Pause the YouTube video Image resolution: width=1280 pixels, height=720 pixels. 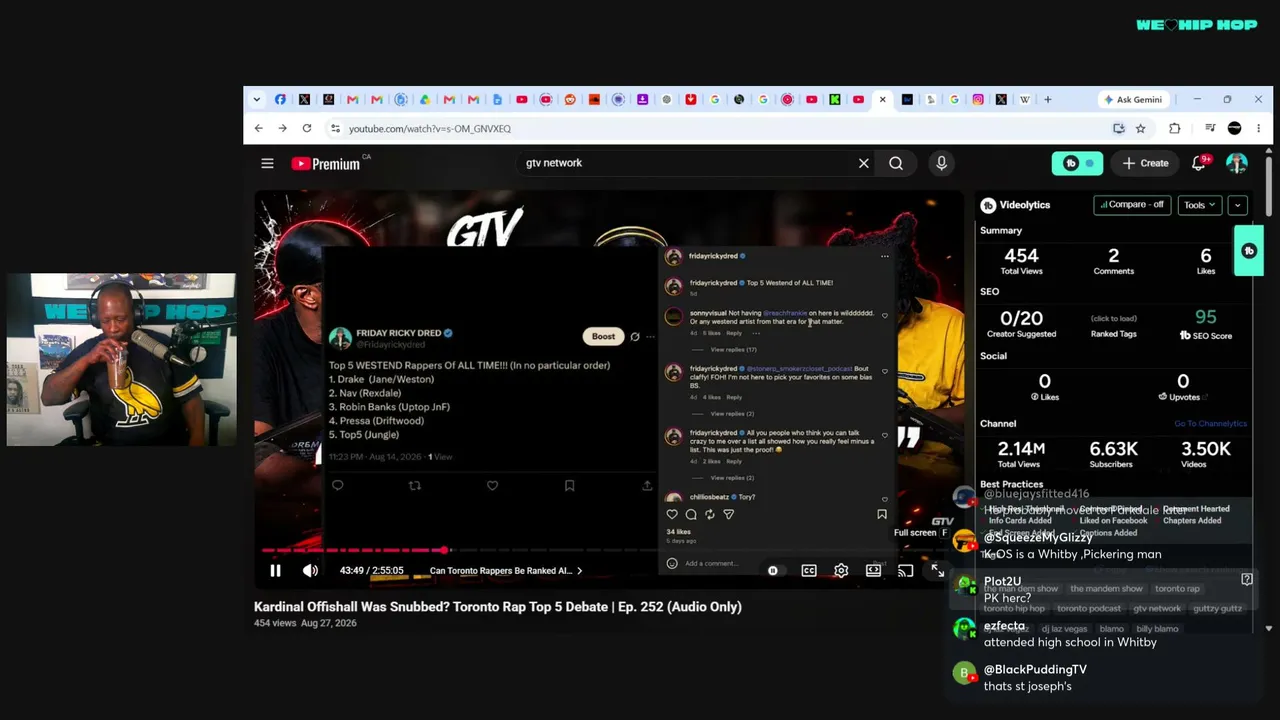[275, 571]
